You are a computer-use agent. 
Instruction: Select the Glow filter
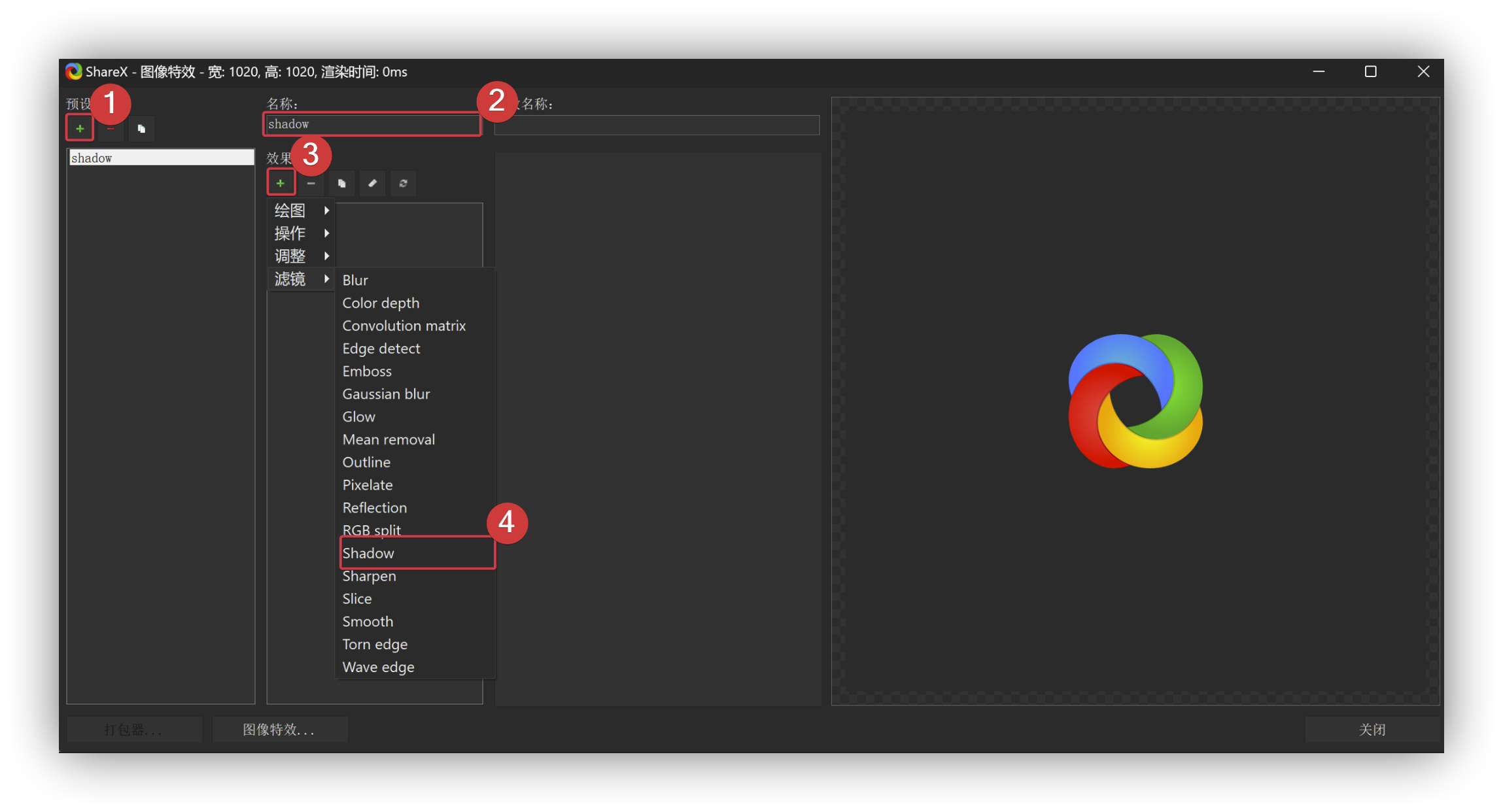(x=415, y=416)
